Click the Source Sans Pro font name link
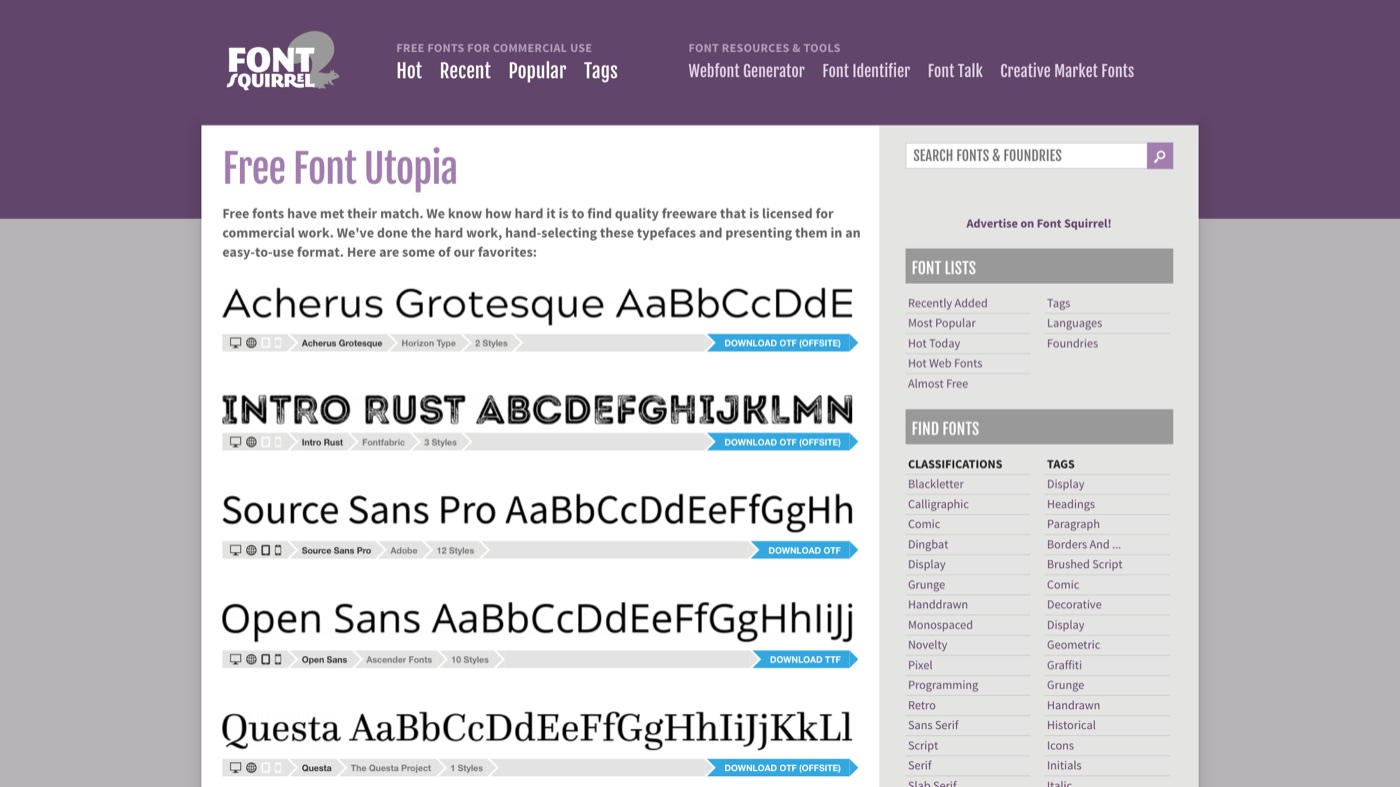 tap(336, 550)
